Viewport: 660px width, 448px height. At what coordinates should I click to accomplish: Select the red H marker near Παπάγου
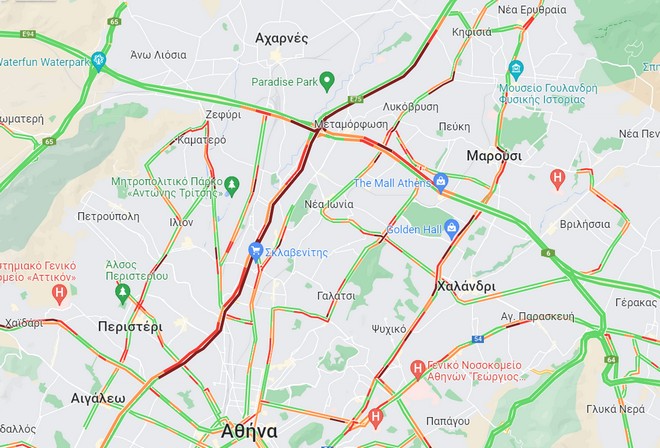coord(375,418)
